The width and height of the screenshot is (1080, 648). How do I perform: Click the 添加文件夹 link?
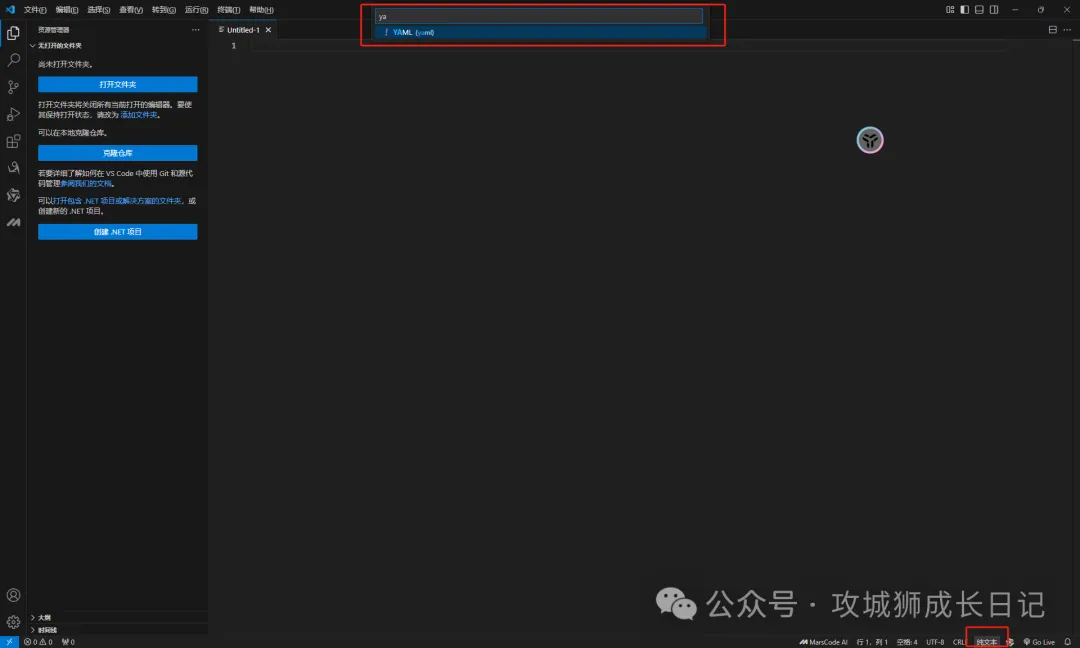point(139,115)
